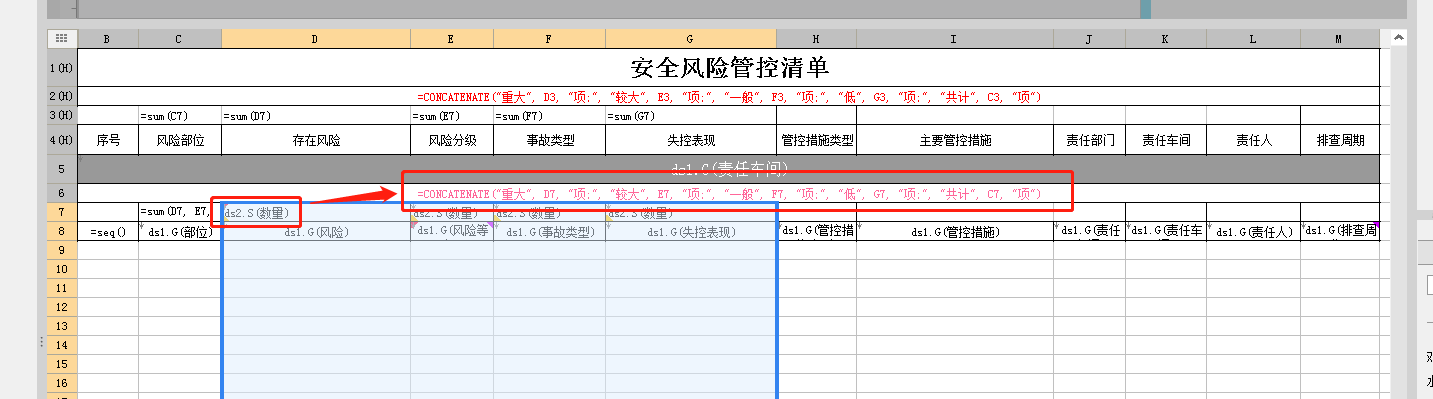This screenshot has width=1433, height=399.
Task: Click the 失控表现 header cell
Action: [691, 140]
